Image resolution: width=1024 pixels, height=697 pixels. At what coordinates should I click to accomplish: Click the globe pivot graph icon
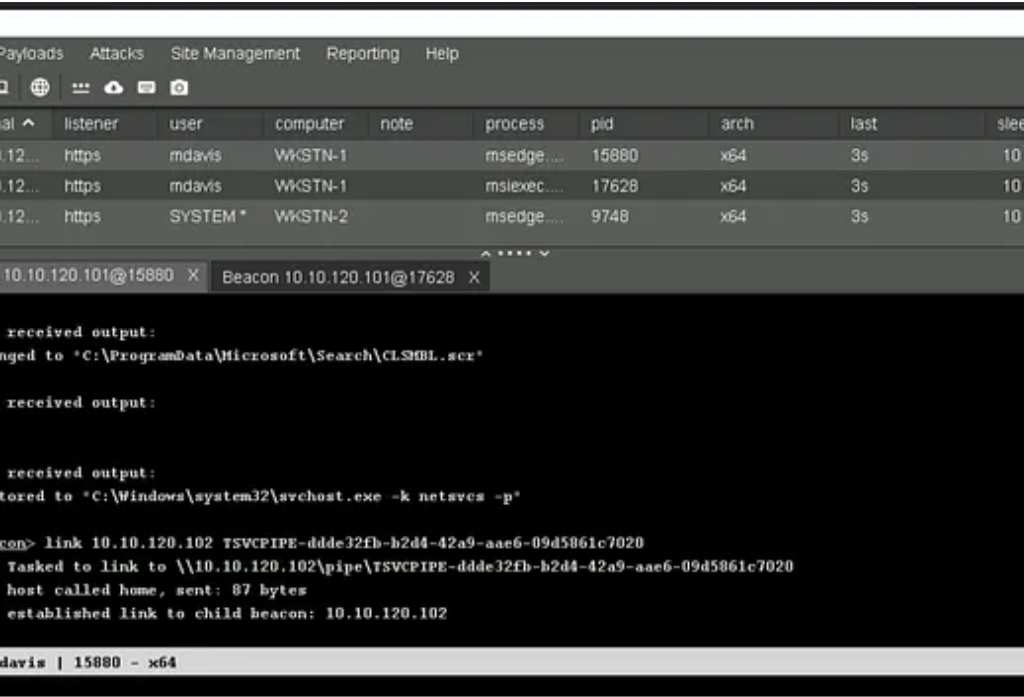tap(40, 88)
